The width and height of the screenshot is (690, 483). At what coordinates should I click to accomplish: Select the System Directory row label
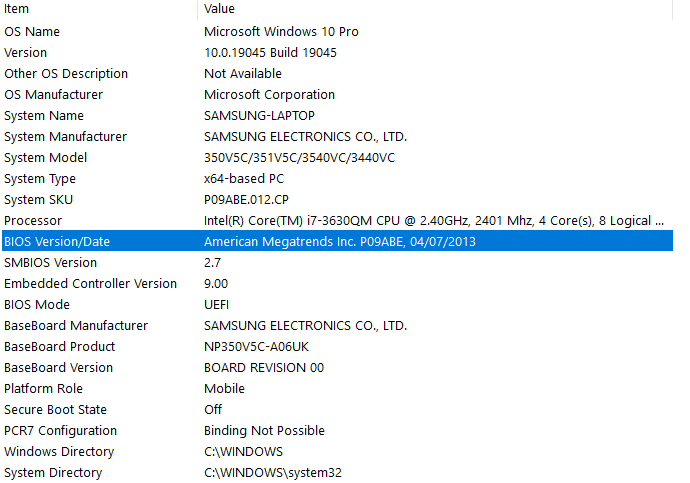point(53,473)
